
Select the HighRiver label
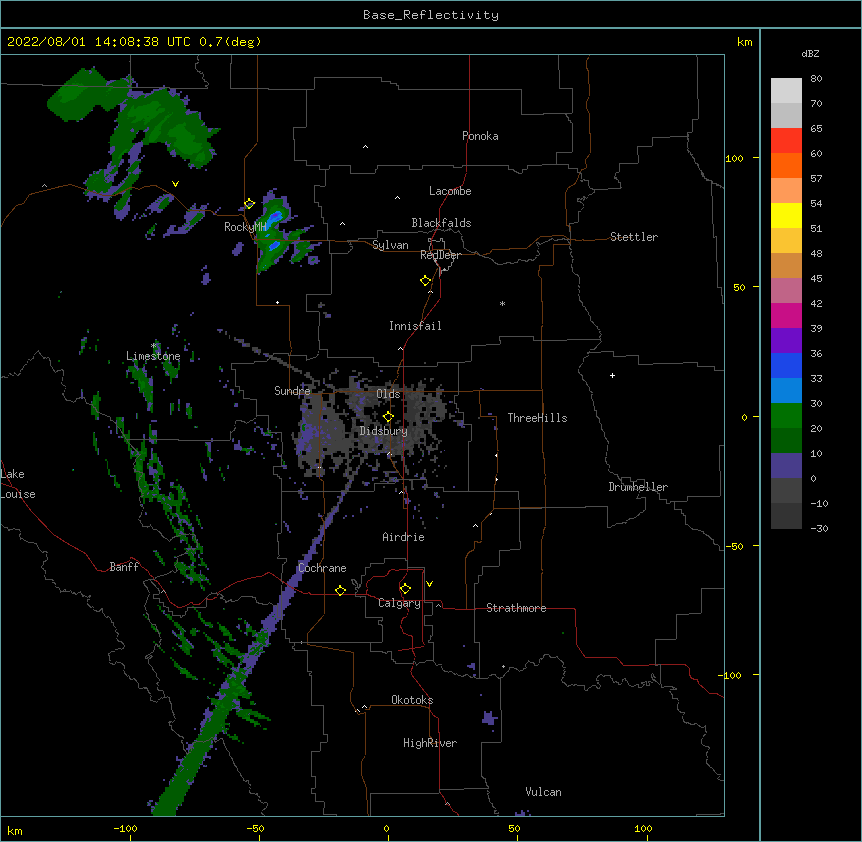click(x=430, y=743)
